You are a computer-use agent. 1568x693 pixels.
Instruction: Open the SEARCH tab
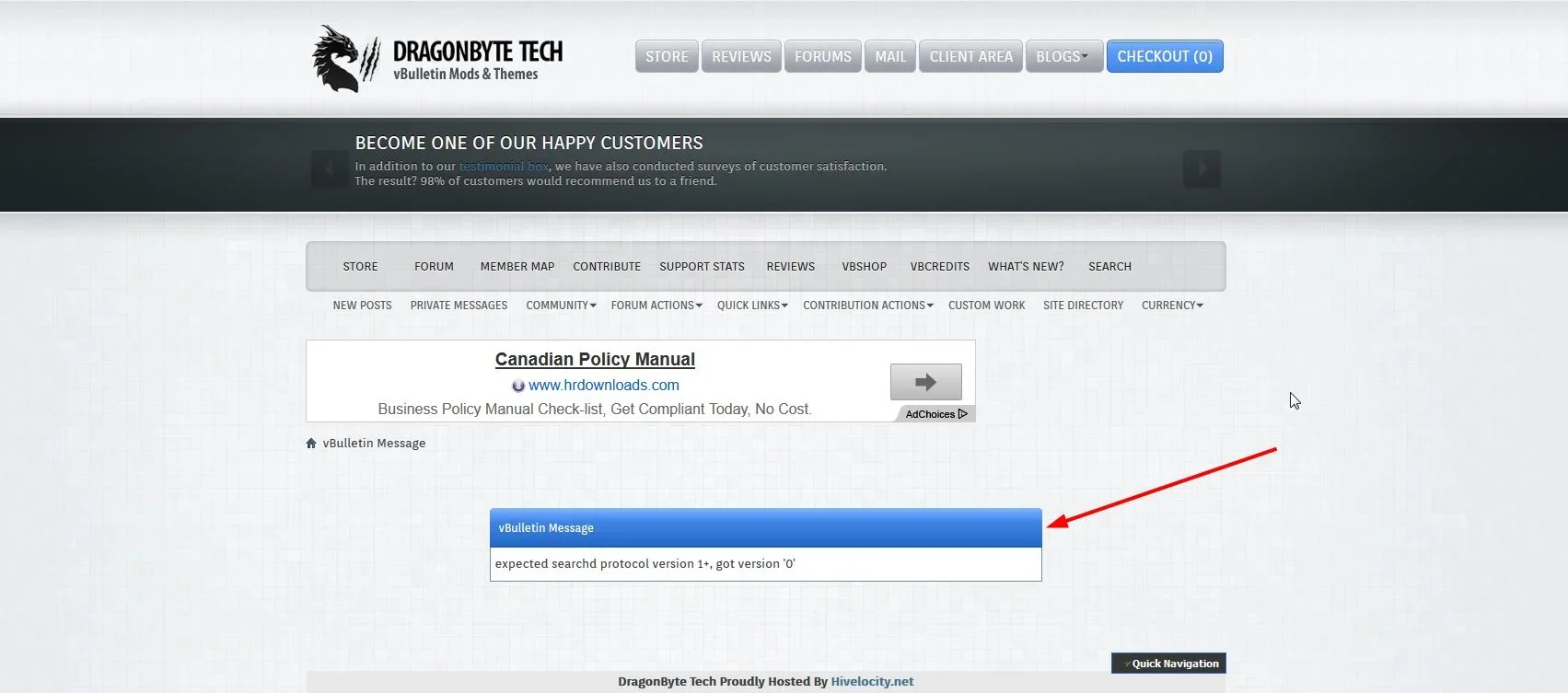(1109, 267)
